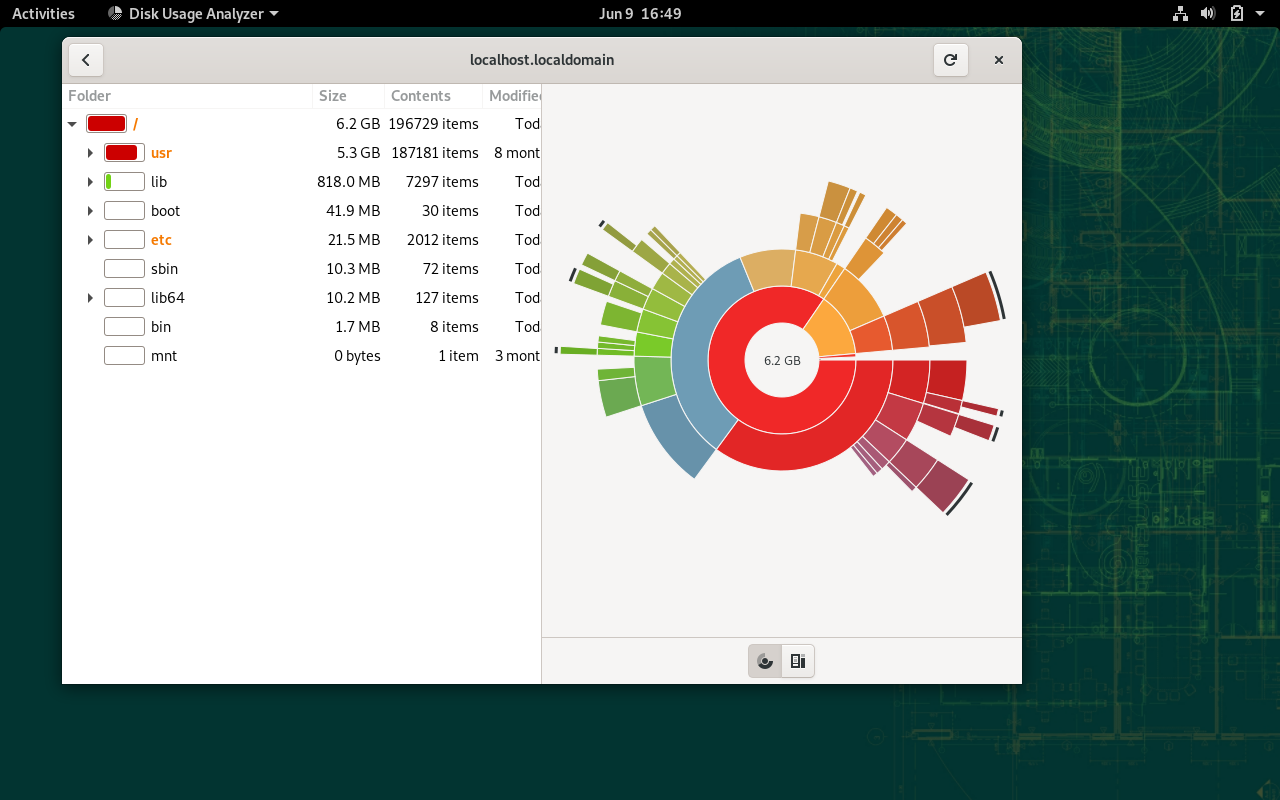Click the rescan refresh icon
Image resolution: width=1280 pixels, height=800 pixels.
(x=950, y=60)
